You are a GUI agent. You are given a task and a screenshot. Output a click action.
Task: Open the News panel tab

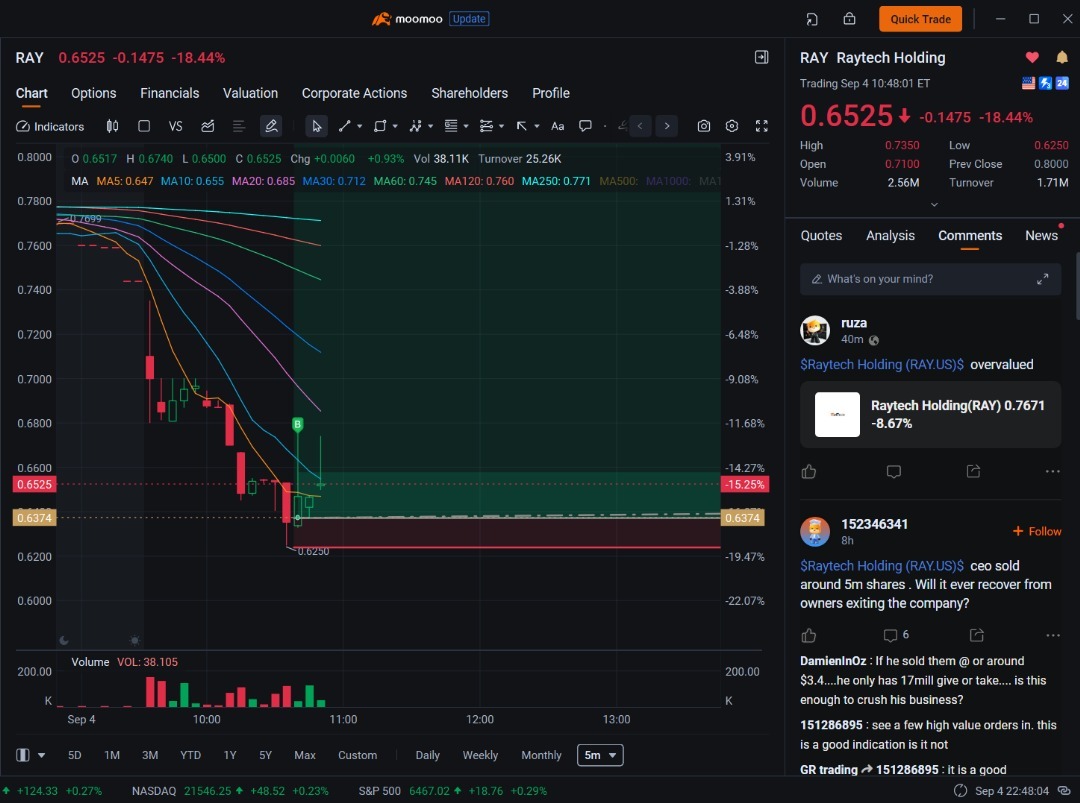(1041, 236)
